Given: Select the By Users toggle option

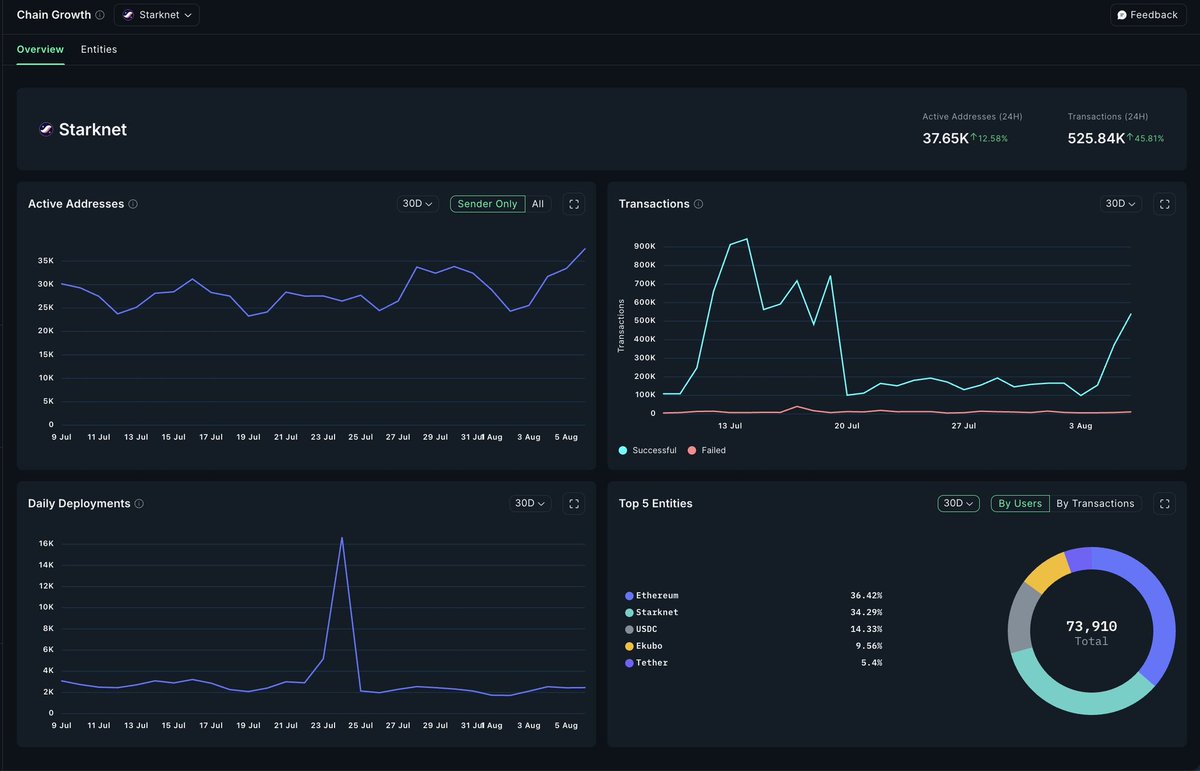Looking at the screenshot, I should point(1020,503).
